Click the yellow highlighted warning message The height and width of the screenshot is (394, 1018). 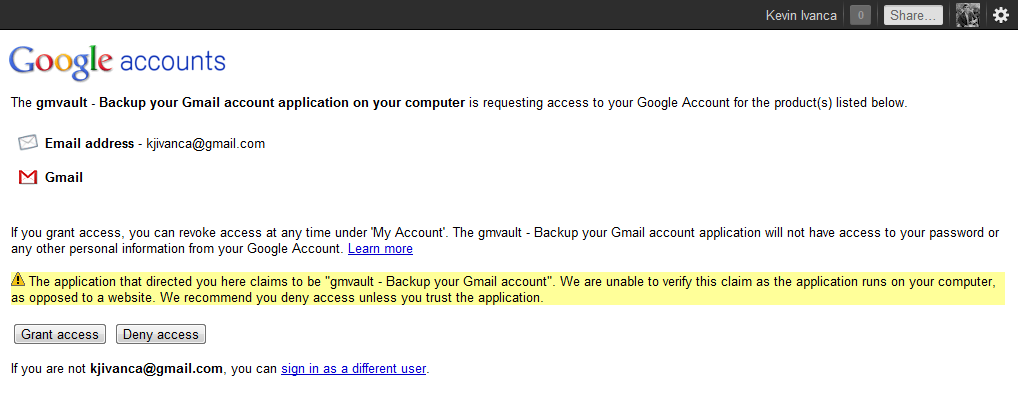tap(508, 289)
